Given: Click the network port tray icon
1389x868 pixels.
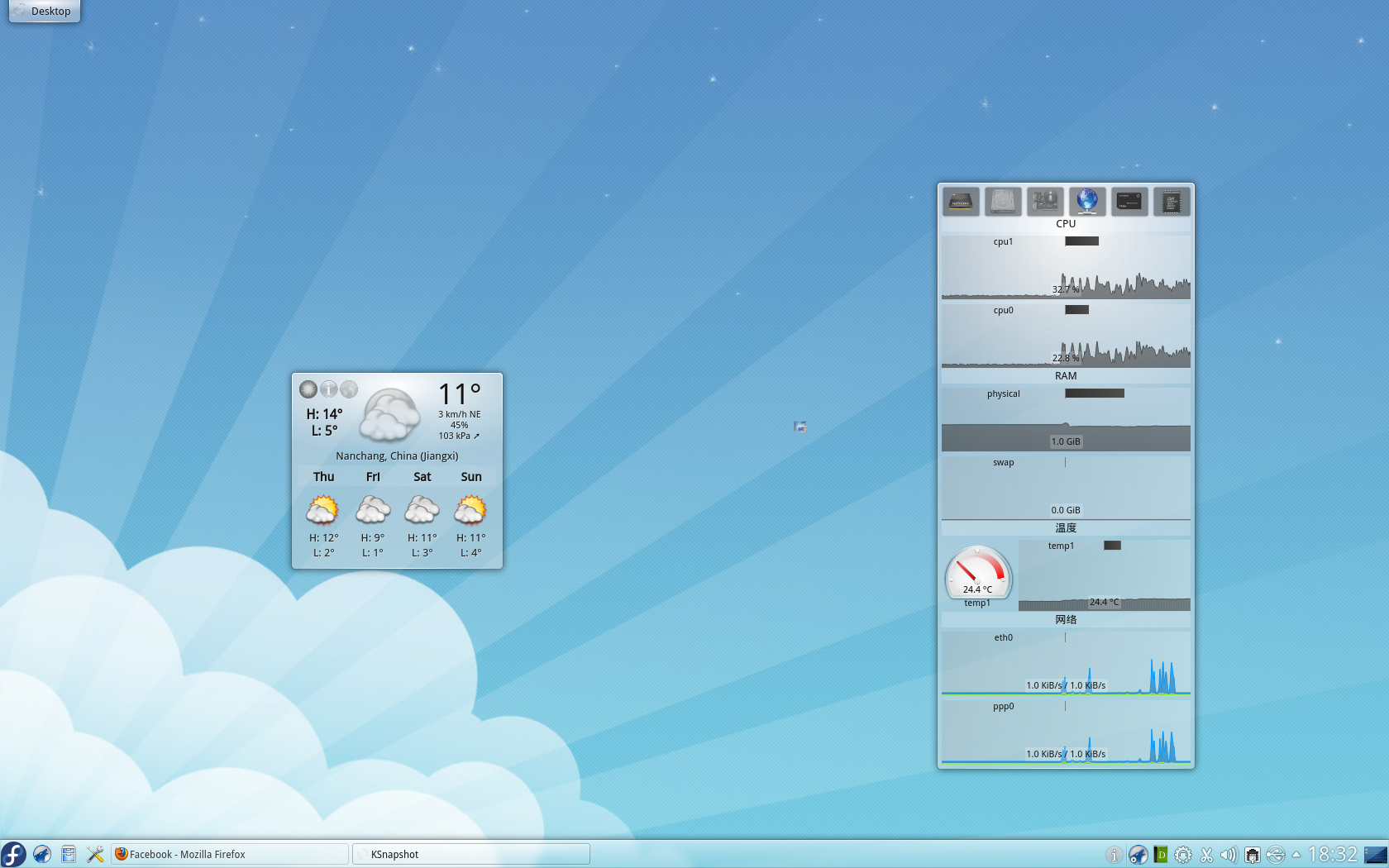Looking at the screenshot, I should (1253, 855).
